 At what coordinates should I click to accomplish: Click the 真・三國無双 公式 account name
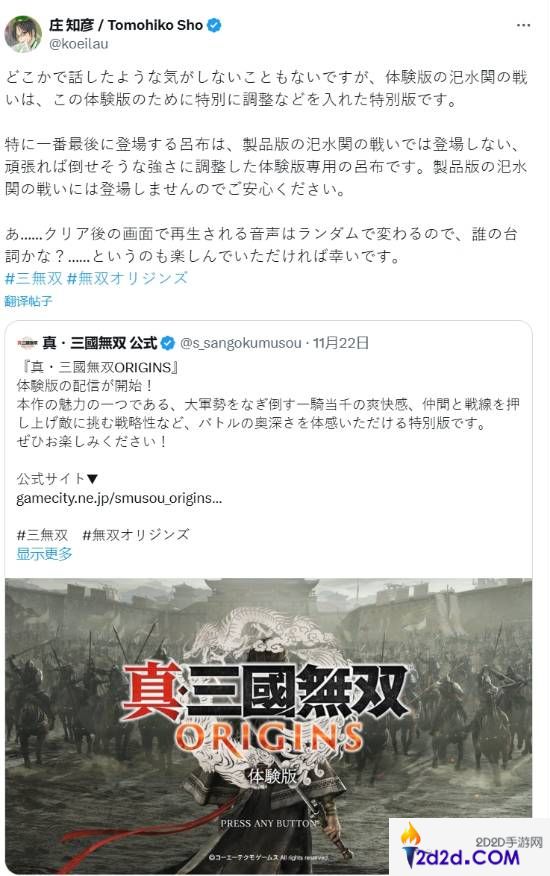click(99, 343)
